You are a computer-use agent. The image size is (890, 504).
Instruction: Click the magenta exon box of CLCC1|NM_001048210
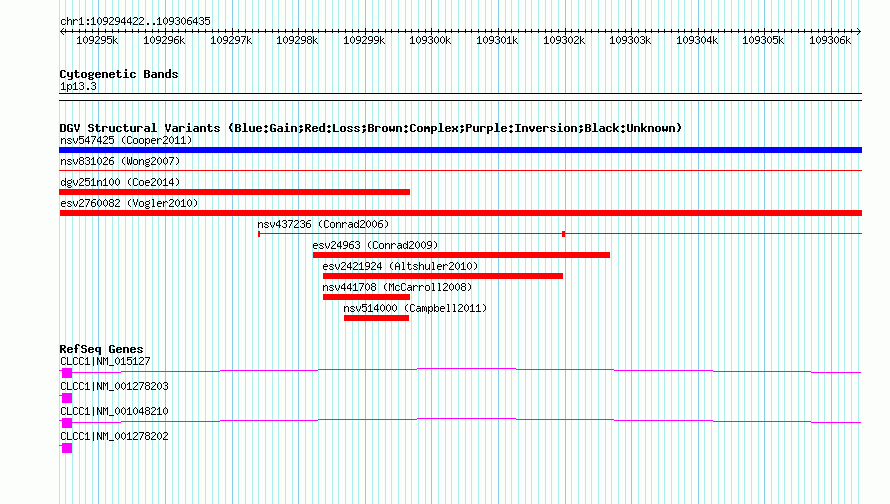coord(67,423)
